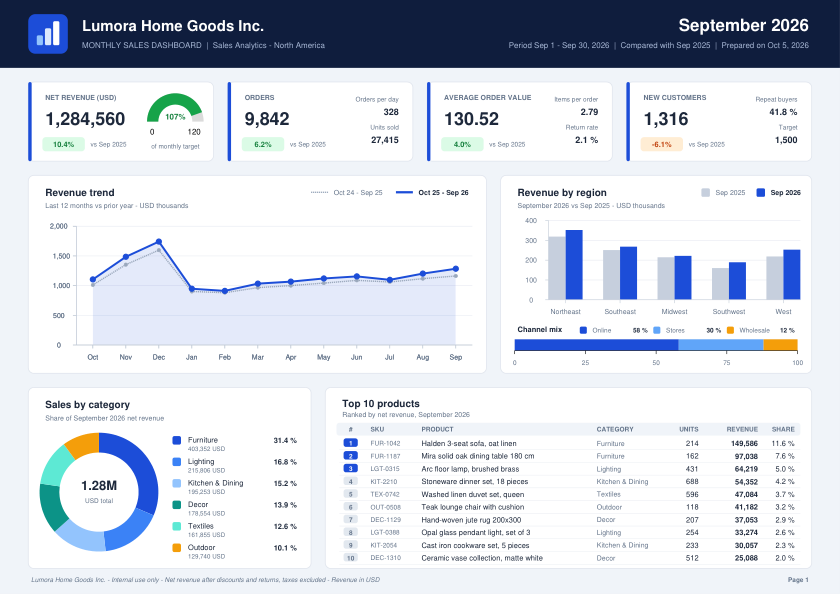The width and height of the screenshot is (840, 594).
Task: Click the Wholesale channel legend square
Action: click(730, 330)
